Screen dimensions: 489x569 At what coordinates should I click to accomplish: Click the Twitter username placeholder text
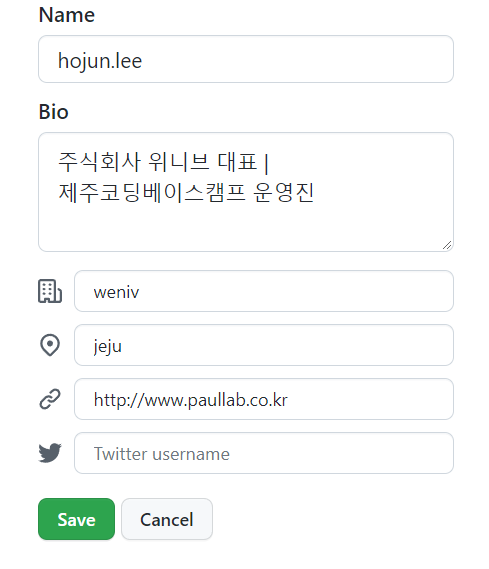pos(162,454)
